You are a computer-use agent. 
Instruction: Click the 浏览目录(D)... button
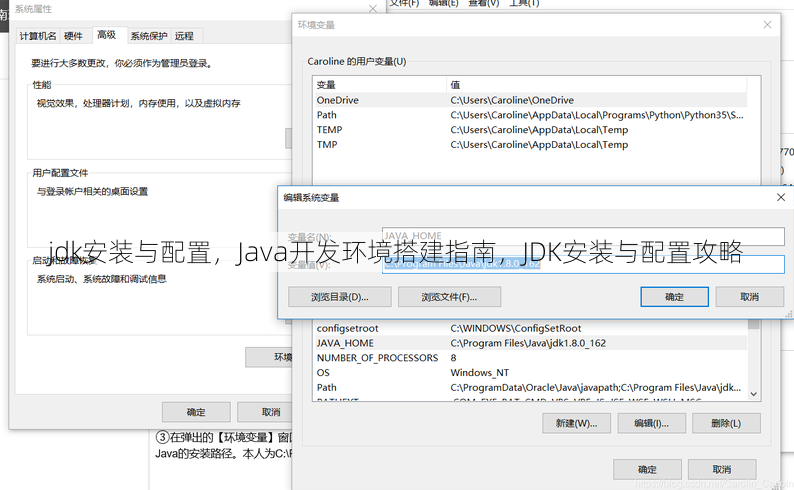tap(340, 297)
